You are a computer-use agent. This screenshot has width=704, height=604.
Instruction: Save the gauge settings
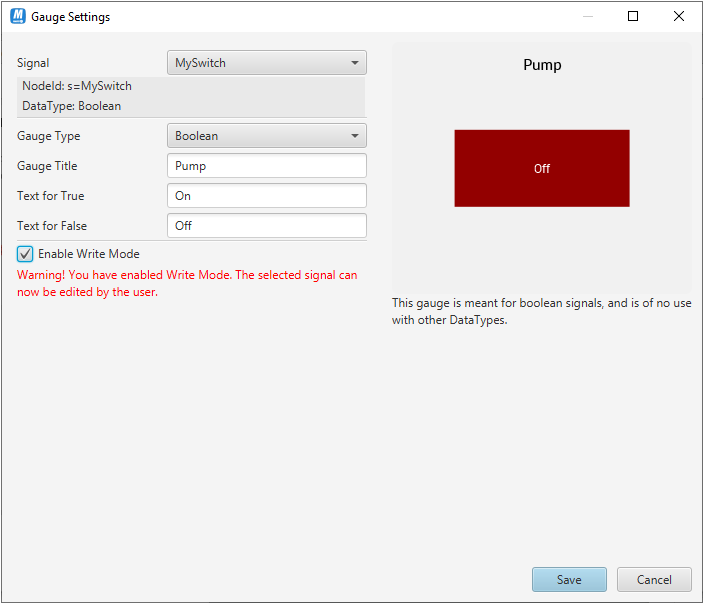[x=569, y=579]
